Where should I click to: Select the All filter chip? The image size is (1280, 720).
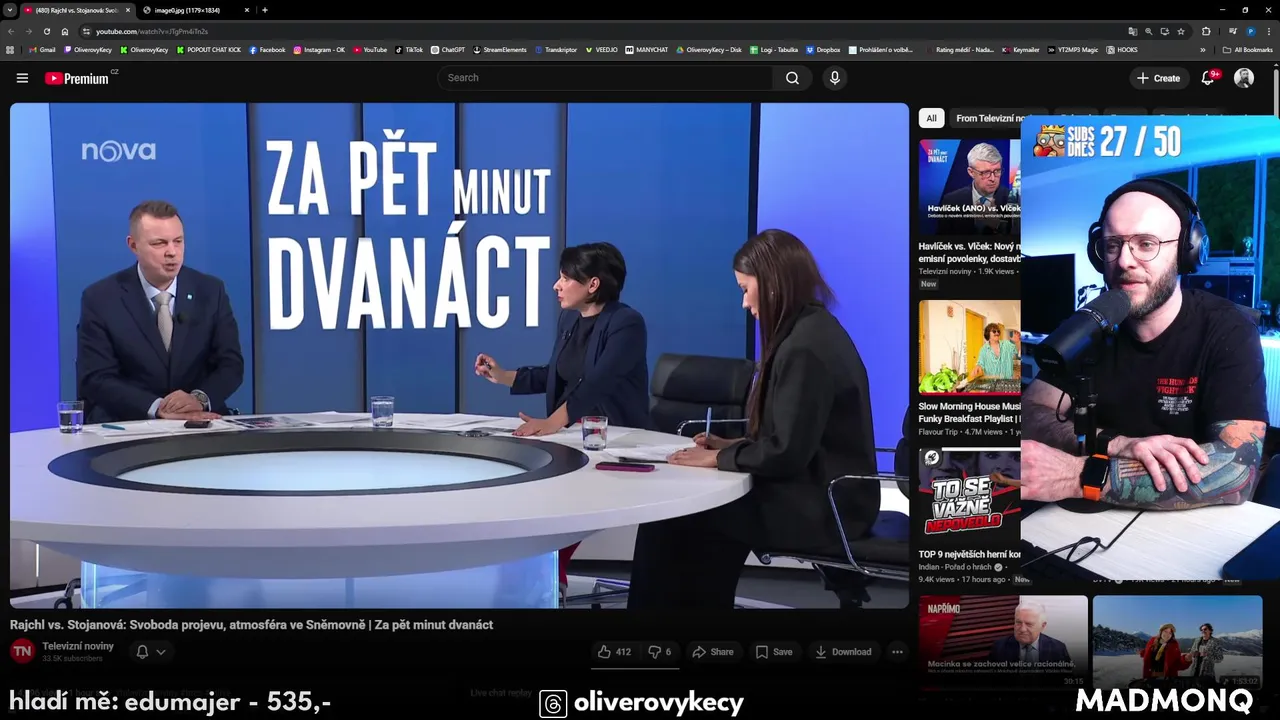pos(931,118)
